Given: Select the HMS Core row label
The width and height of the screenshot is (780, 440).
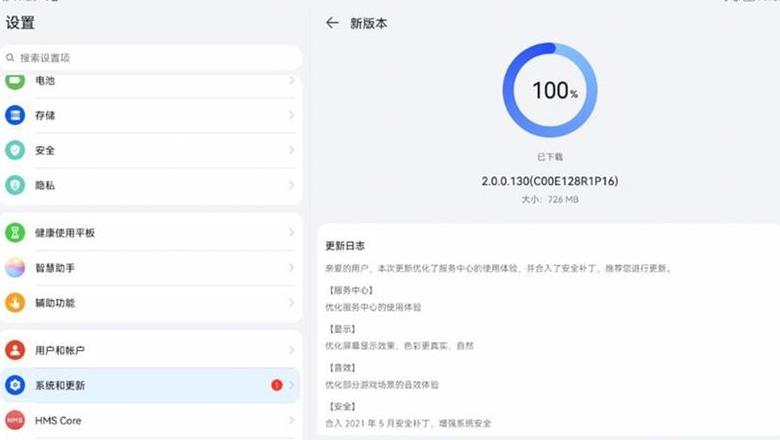Looking at the screenshot, I should pyautogui.click(x=58, y=421).
